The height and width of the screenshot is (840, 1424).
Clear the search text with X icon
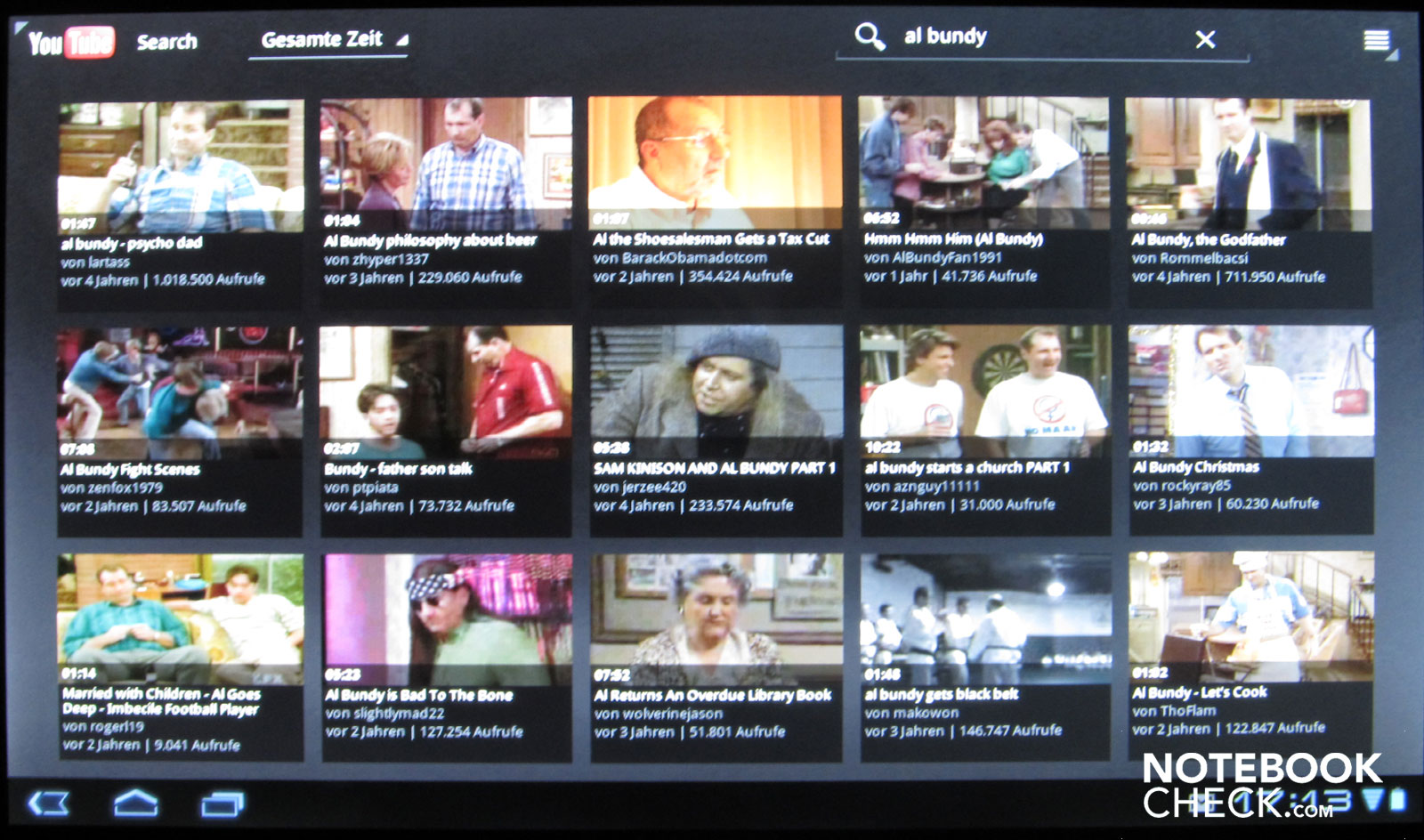pos(1205,40)
